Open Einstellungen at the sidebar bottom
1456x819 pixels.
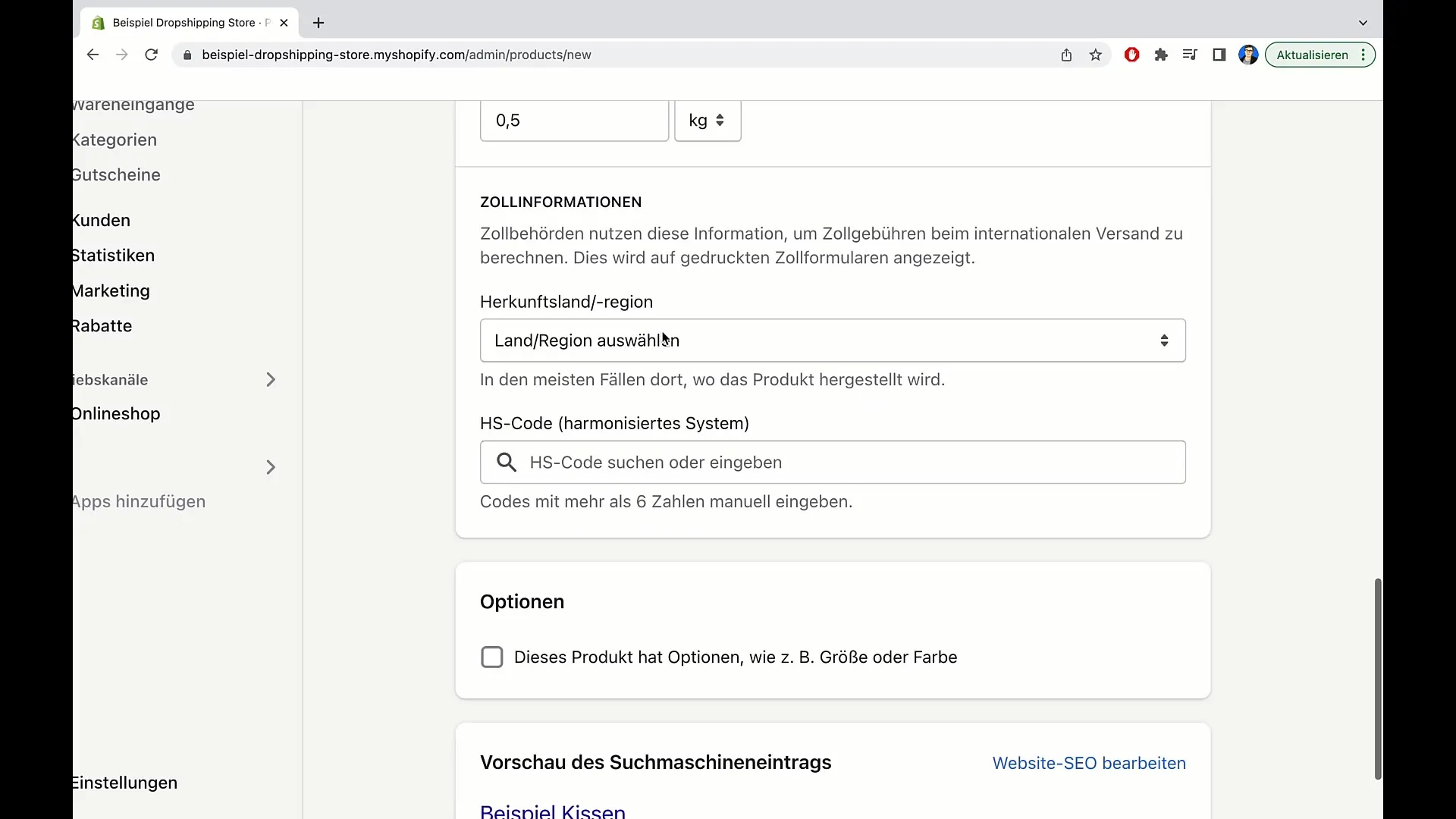pos(125,783)
